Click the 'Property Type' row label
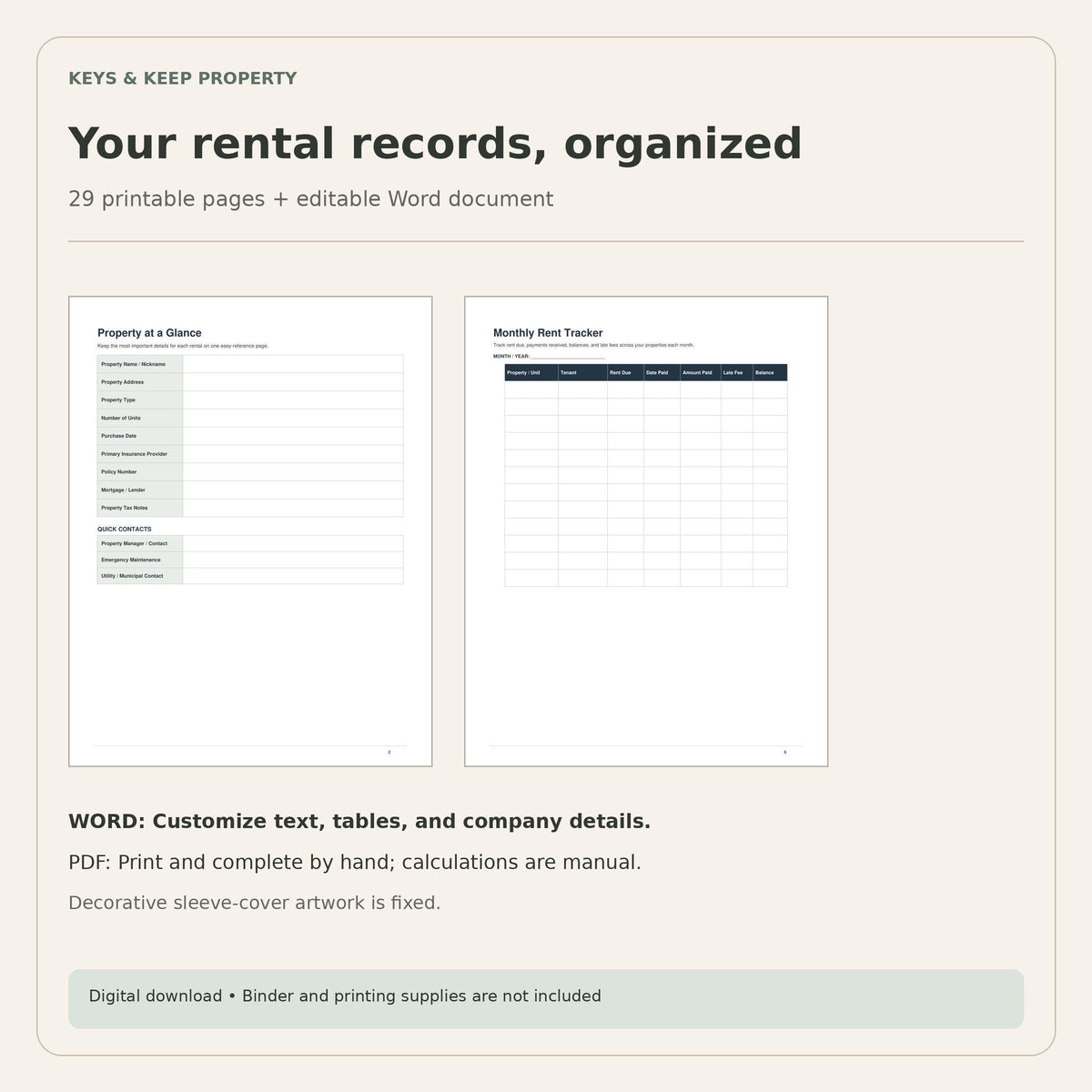This screenshot has width=1092, height=1092. point(140,400)
